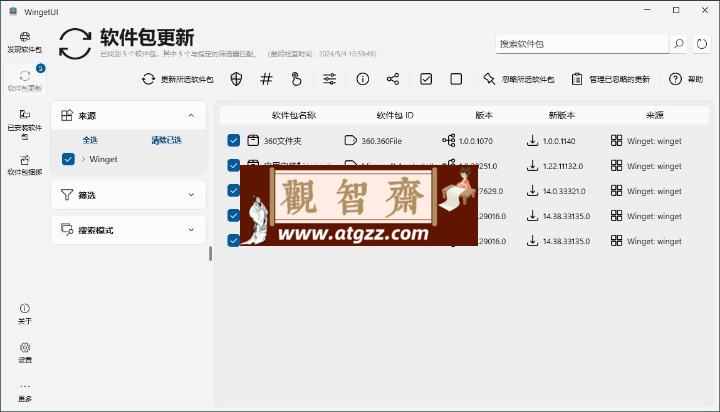Toggle checkbox in the 14.0.33321.0 row
This screenshot has height=412, width=720.
[234, 190]
